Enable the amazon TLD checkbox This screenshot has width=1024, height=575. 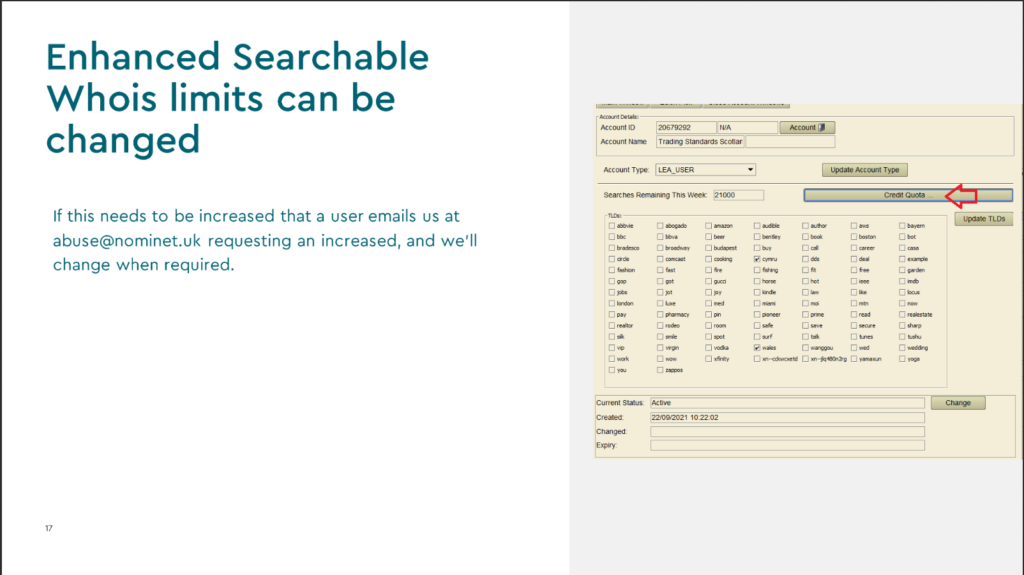point(709,226)
